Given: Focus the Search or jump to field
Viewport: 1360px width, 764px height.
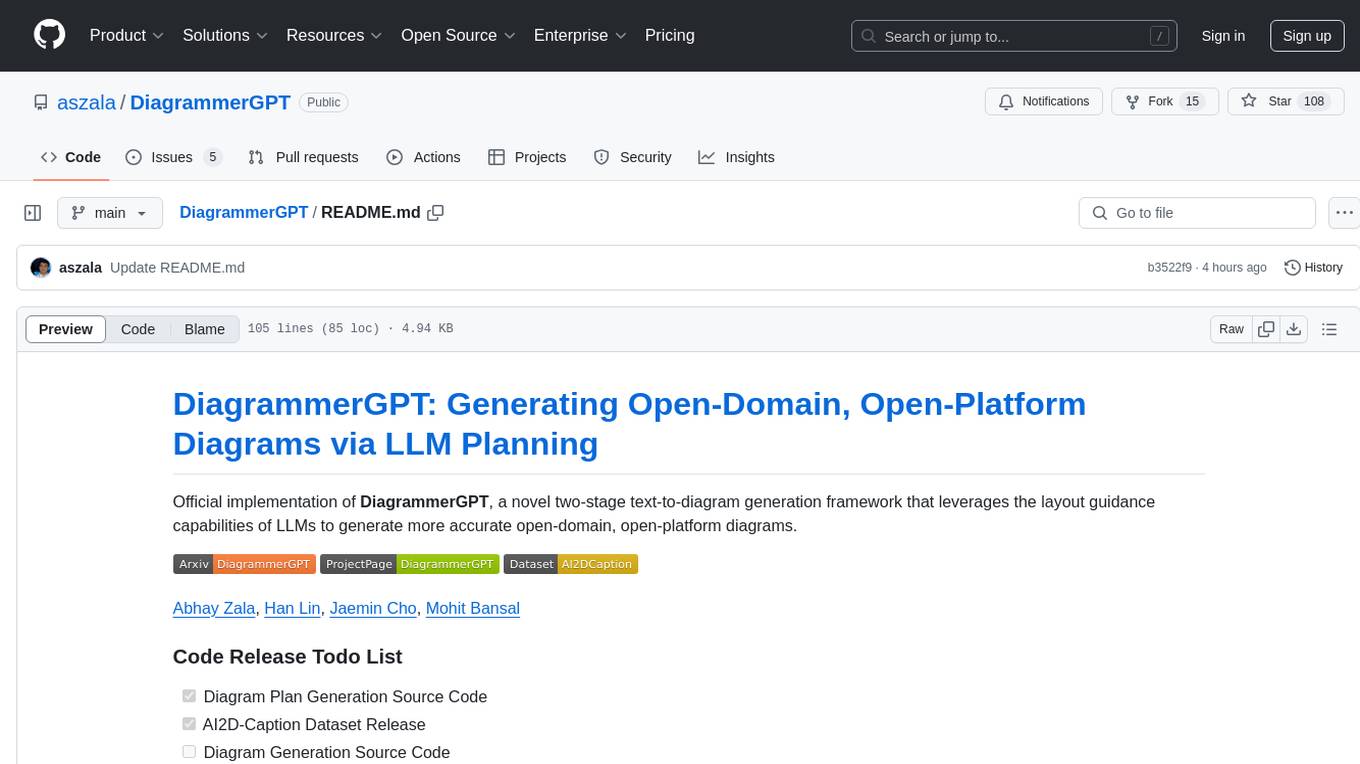Looking at the screenshot, I should tap(1015, 36).
